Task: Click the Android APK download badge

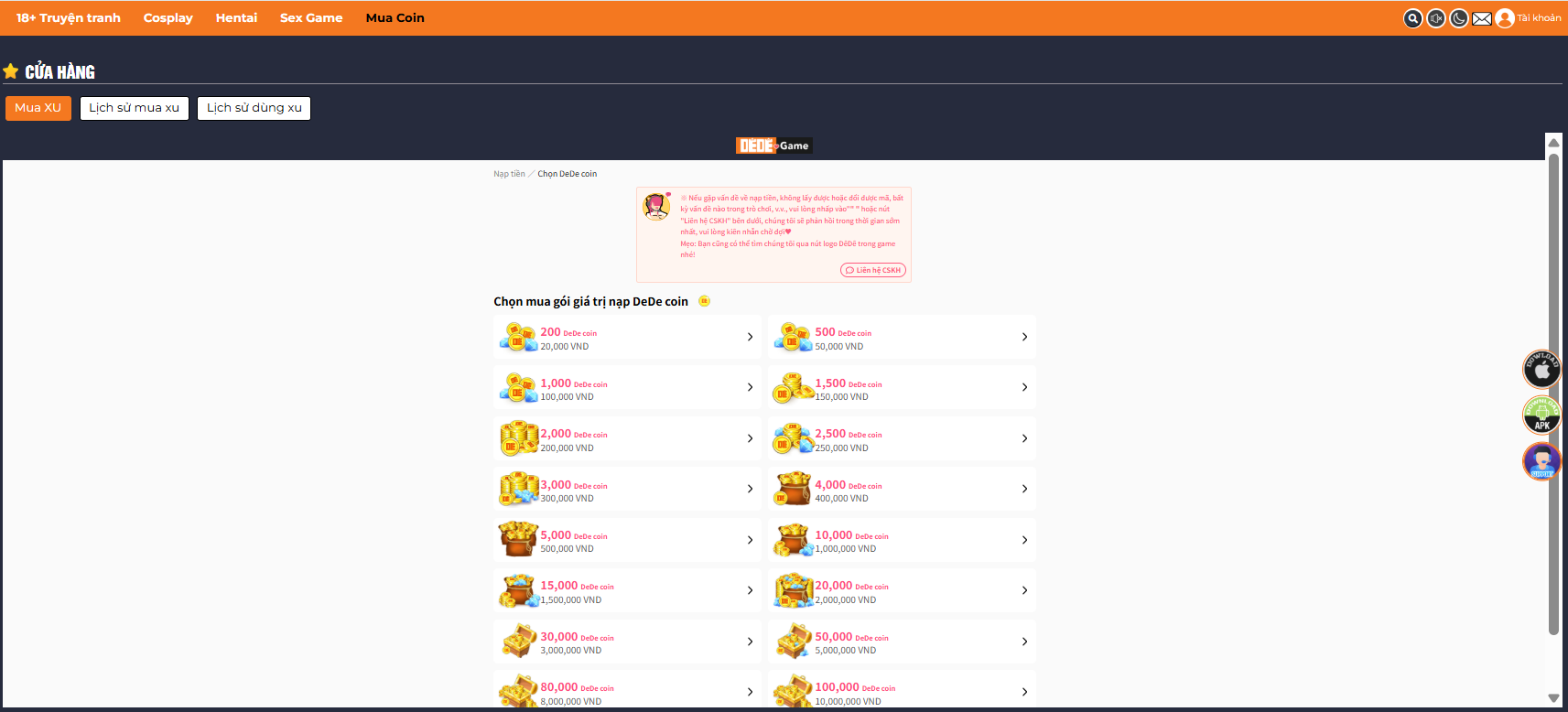Action: point(1541,415)
